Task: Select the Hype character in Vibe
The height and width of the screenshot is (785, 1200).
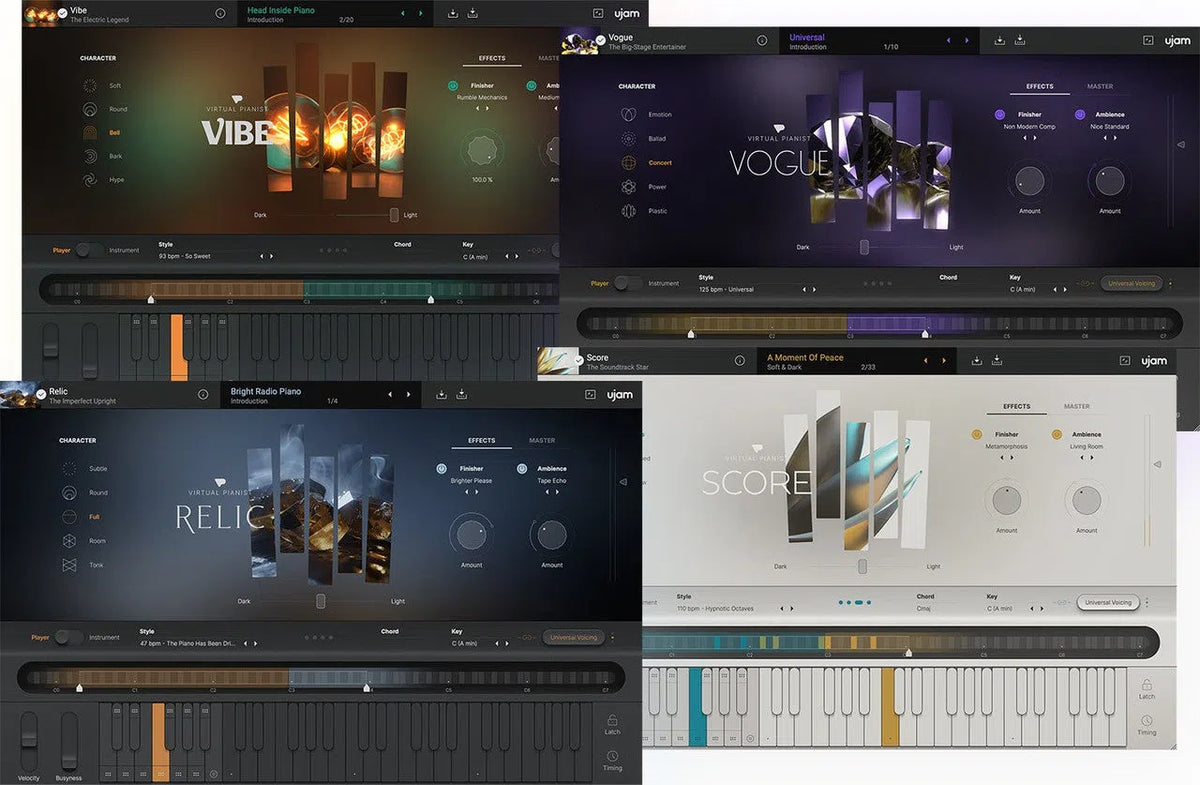Action: [113, 180]
